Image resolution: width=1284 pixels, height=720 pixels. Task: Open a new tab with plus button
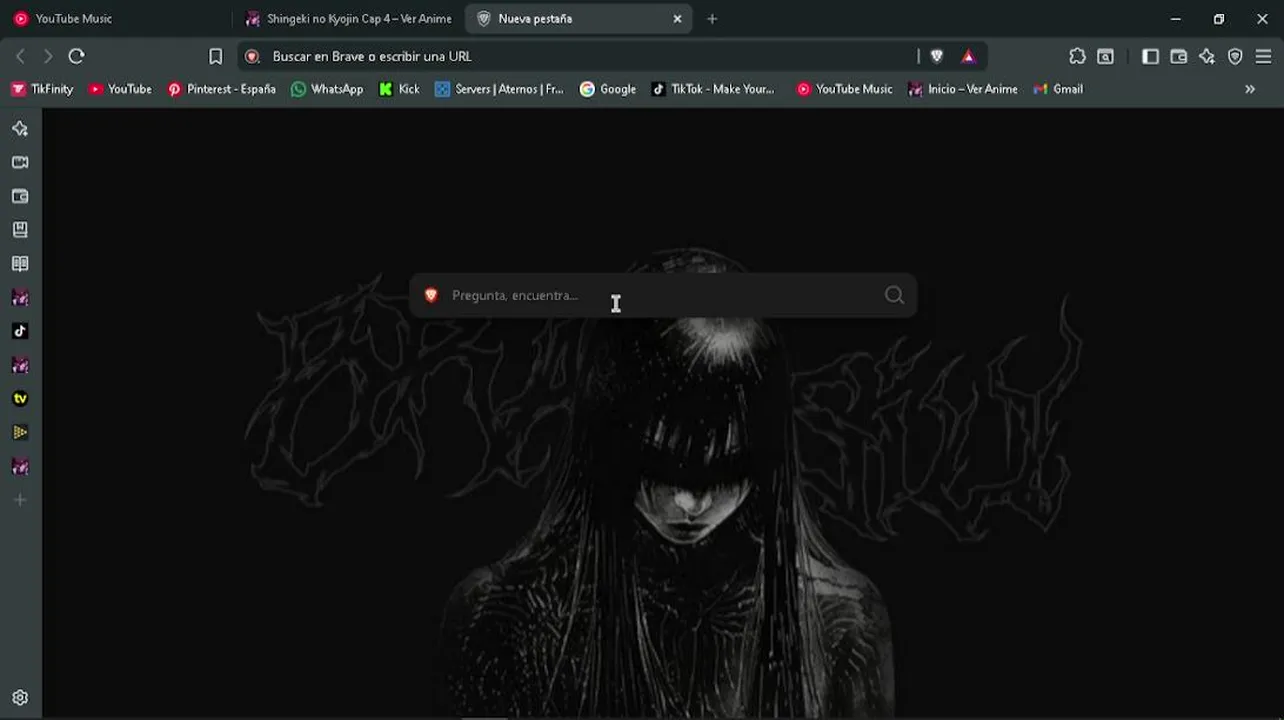click(712, 19)
